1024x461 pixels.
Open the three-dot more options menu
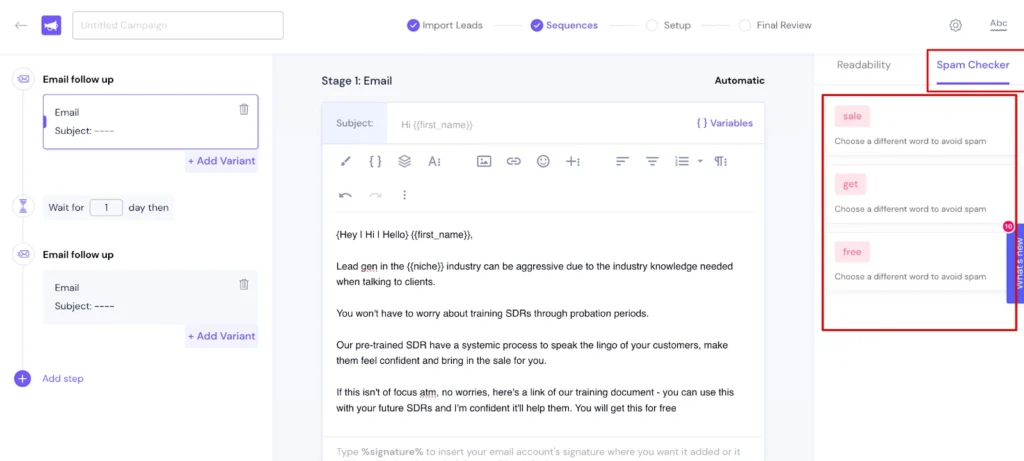[x=405, y=195]
